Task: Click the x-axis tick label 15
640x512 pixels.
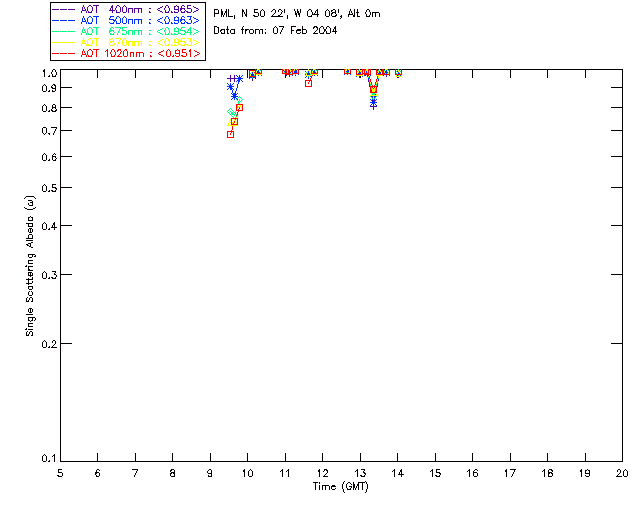Action: coord(435,473)
